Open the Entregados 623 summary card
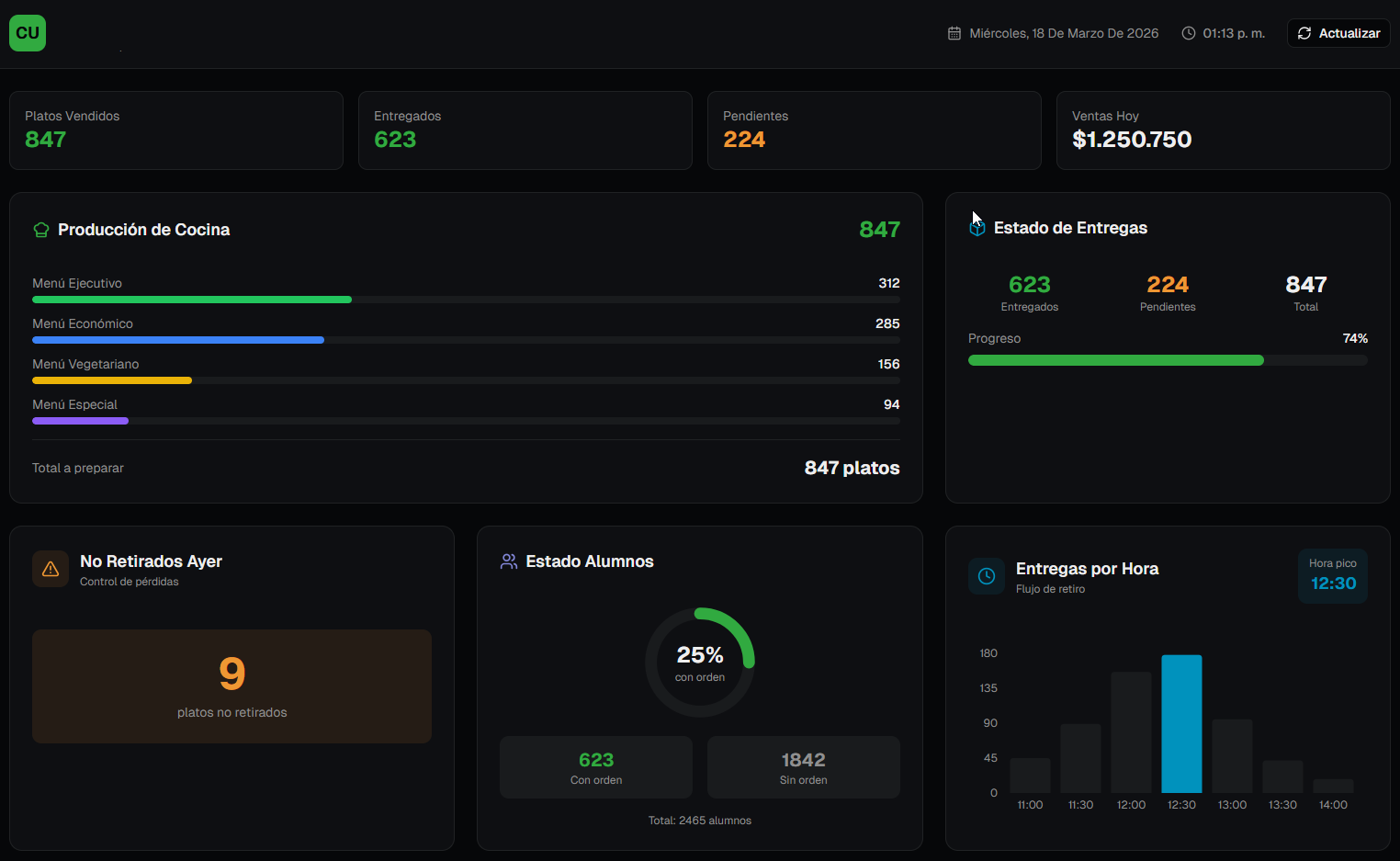 pos(525,130)
